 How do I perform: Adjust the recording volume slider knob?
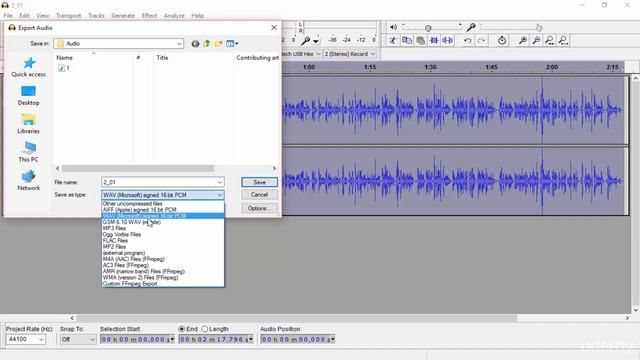coord(539,28)
